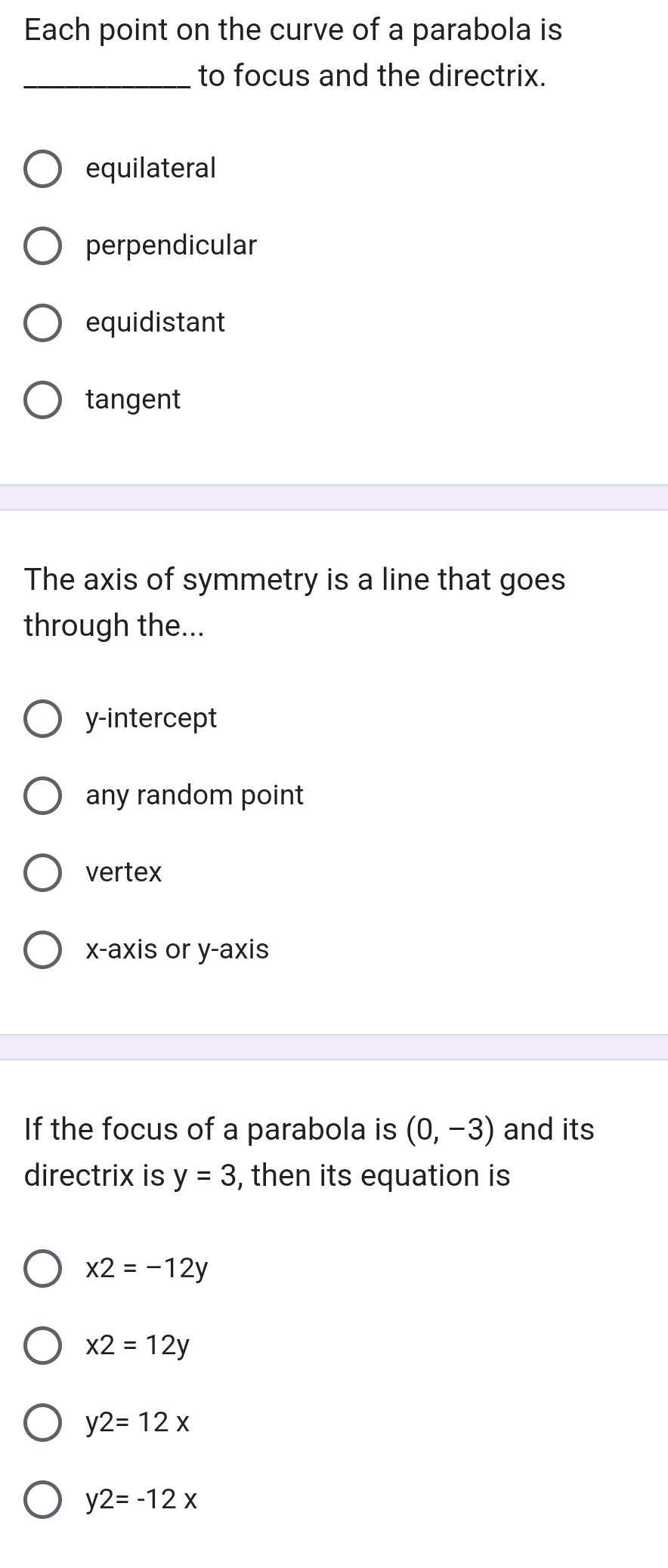Pick the 'equidistant' radio button
668x1568 pixels.
point(42,323)
